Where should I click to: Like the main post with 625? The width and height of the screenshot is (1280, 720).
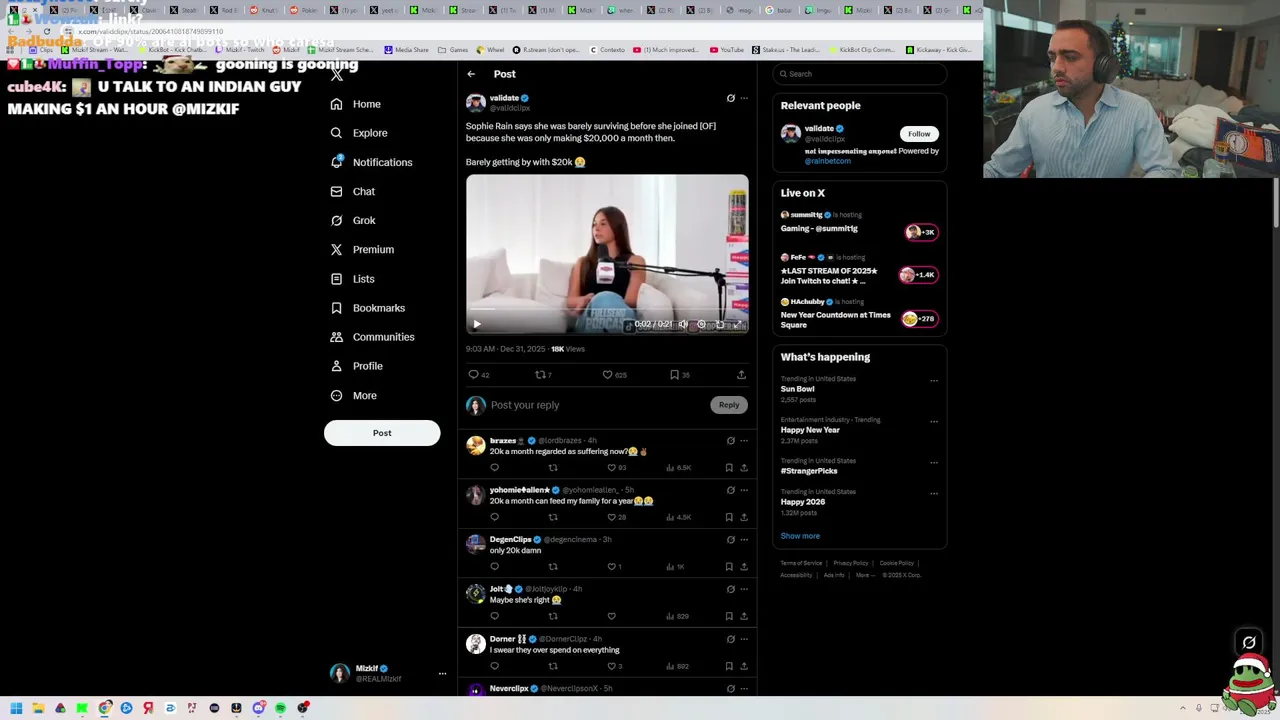[x=614, y=375]
